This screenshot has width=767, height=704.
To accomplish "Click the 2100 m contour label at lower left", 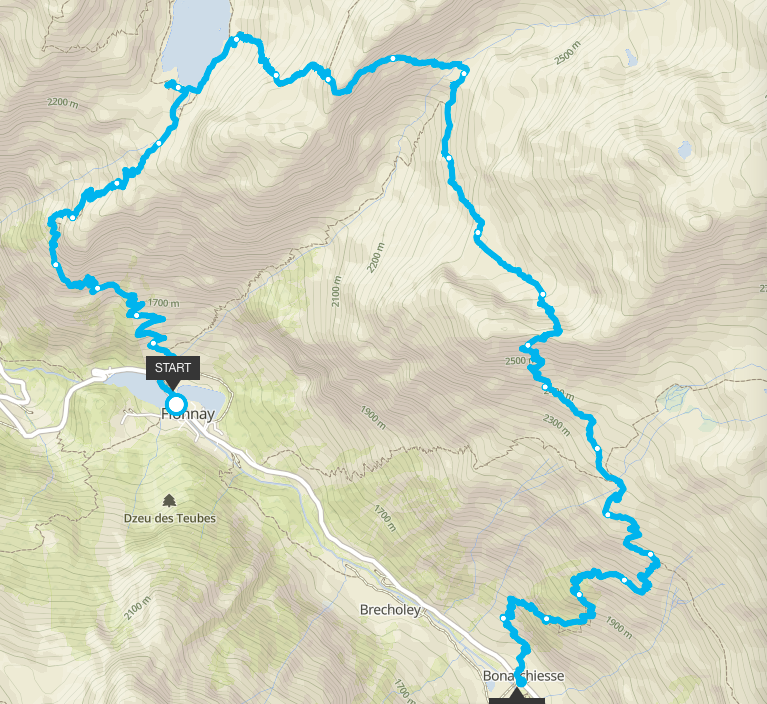I will click(136, 608).
